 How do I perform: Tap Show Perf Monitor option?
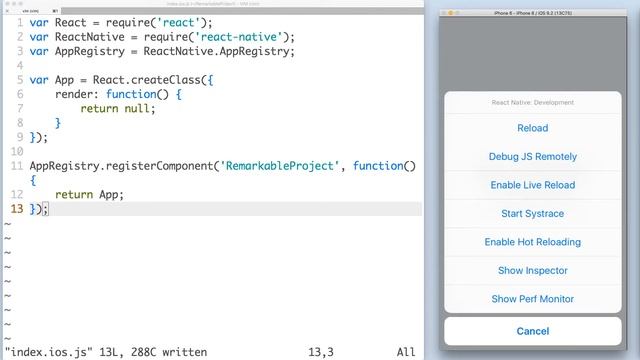coord(533,299)
